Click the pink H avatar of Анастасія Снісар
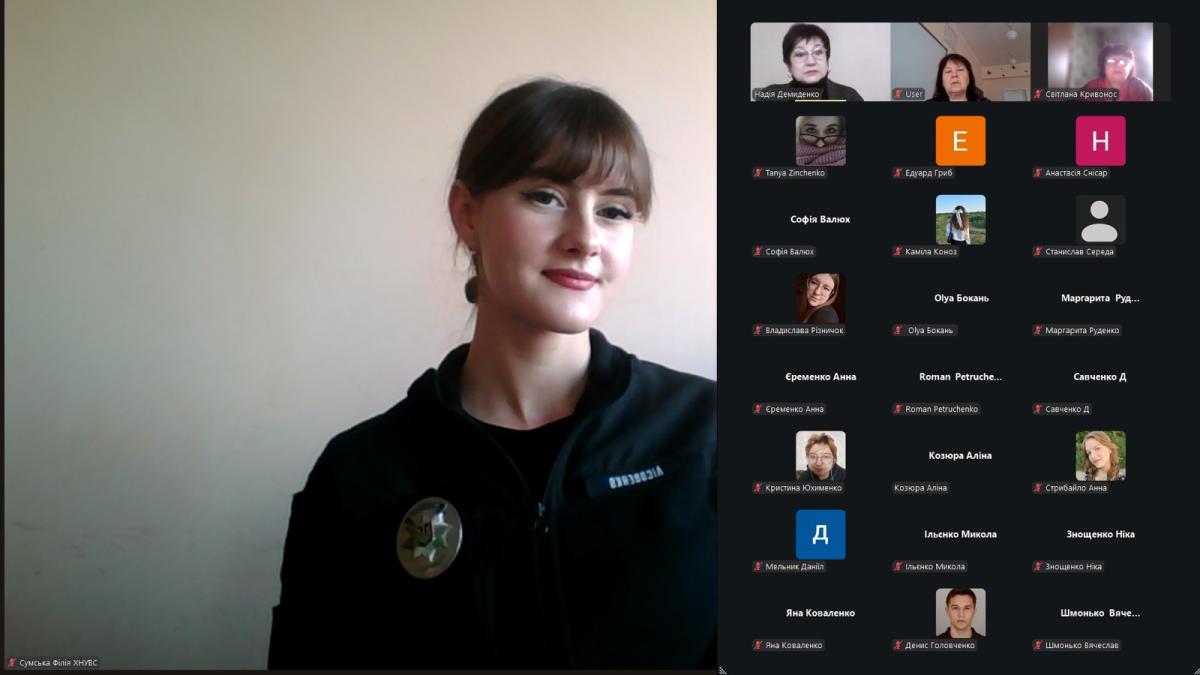 (x=1100, y=141)
